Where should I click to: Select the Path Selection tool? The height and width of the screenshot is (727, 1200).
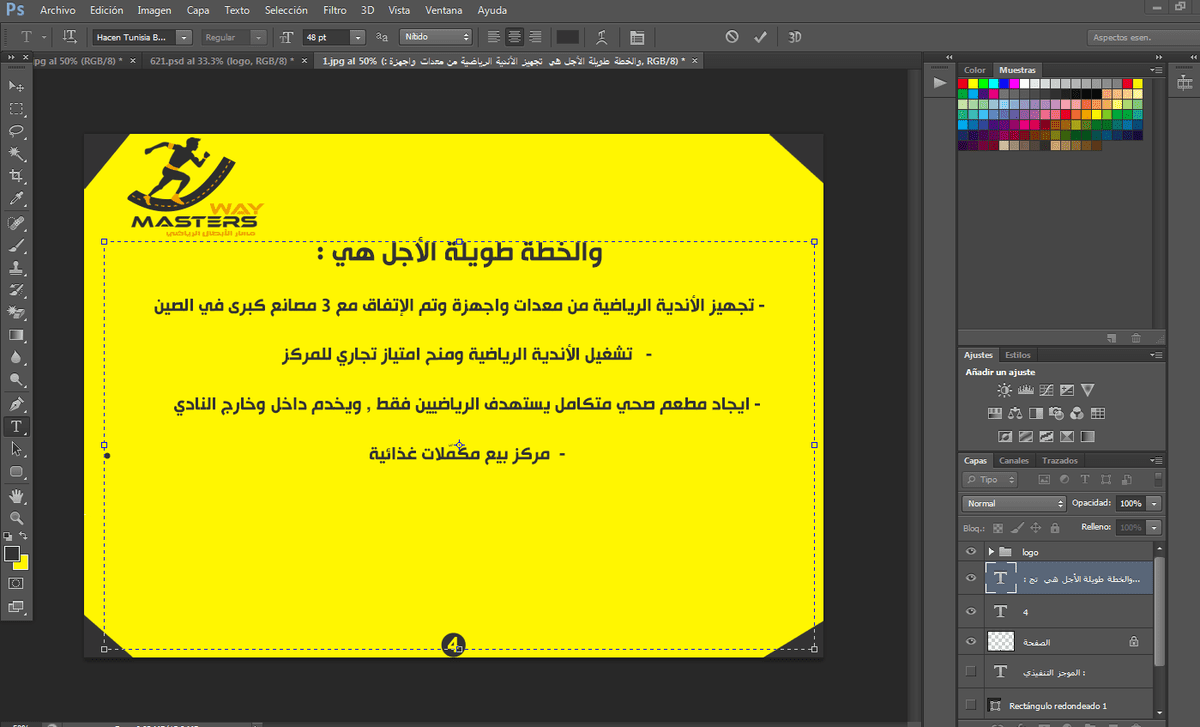(16, 449)
